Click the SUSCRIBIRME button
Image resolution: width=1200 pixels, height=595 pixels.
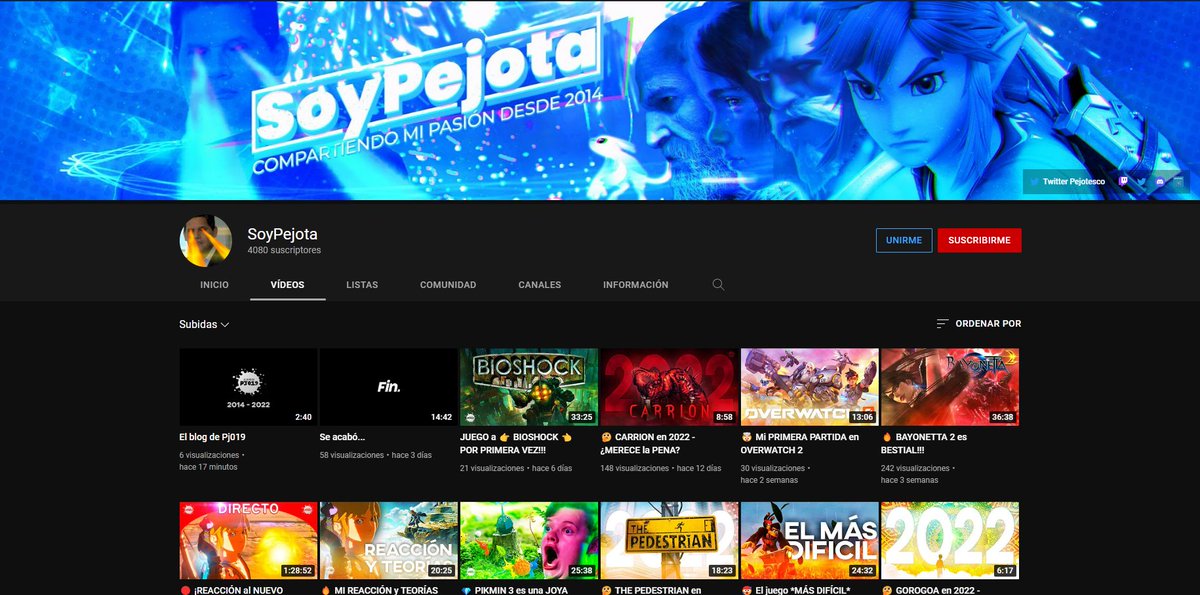[x=980, y=240]
